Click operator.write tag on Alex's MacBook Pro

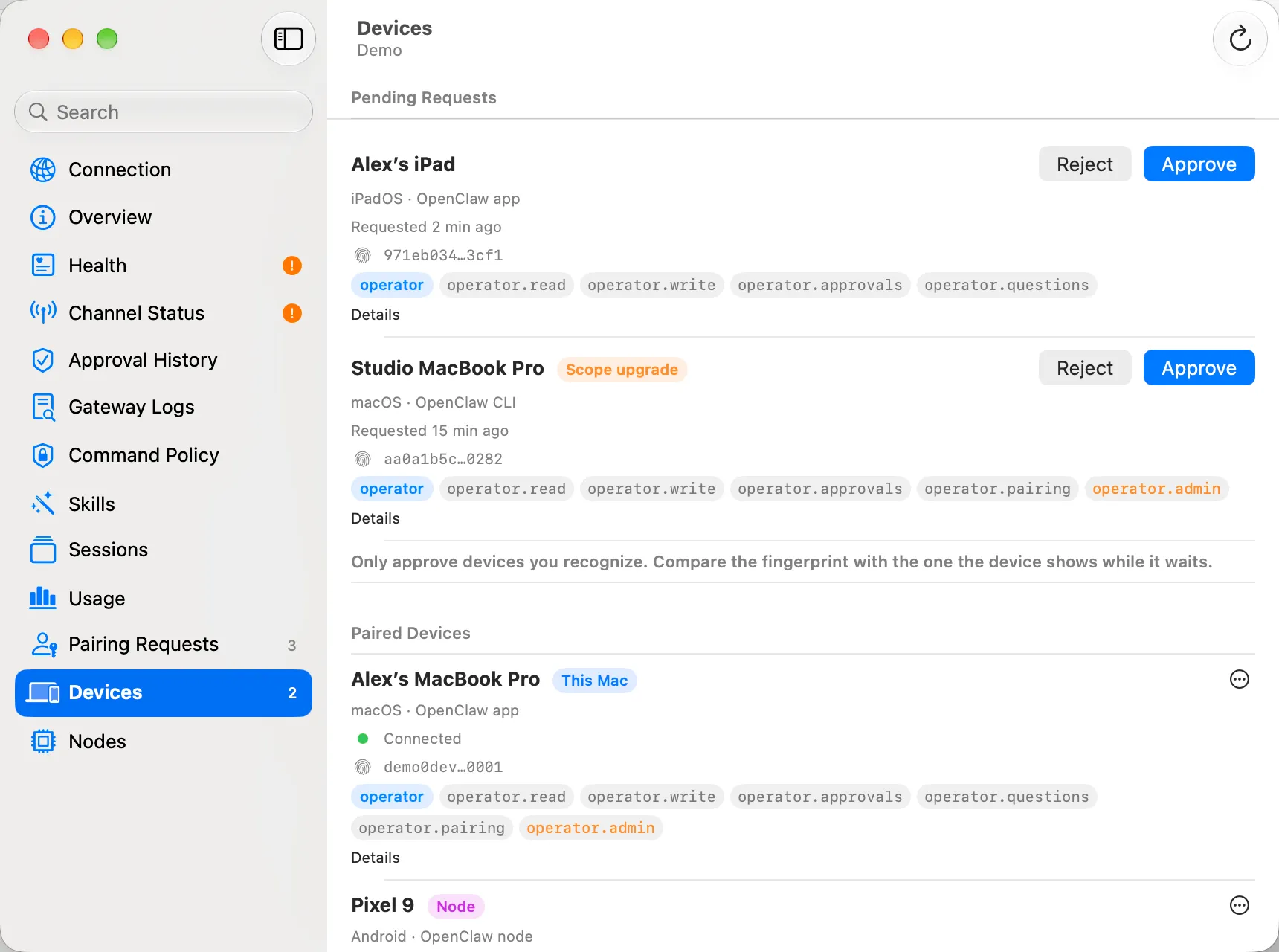(651, 797)
